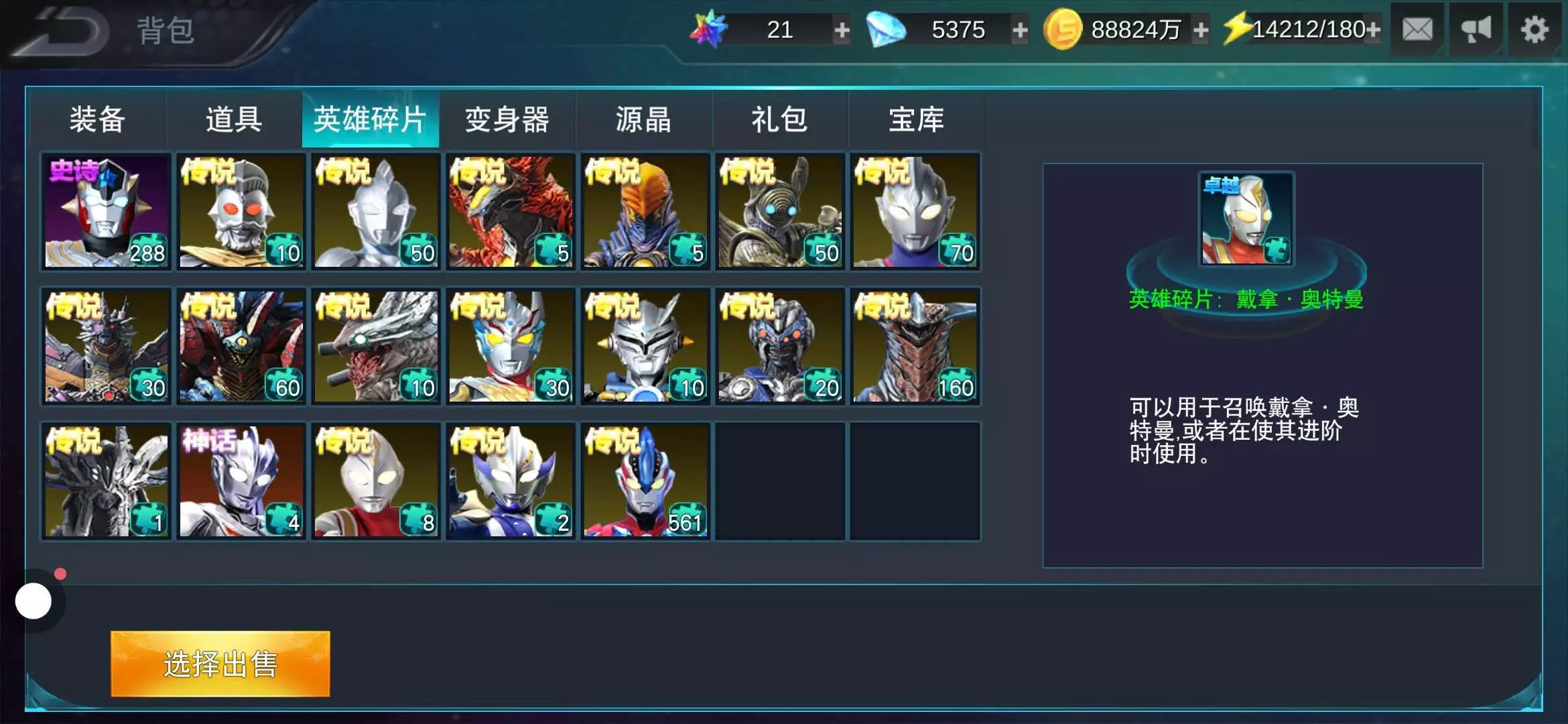Switch to the 装备 tab
1568x724 pixels.
coord(98,119)
